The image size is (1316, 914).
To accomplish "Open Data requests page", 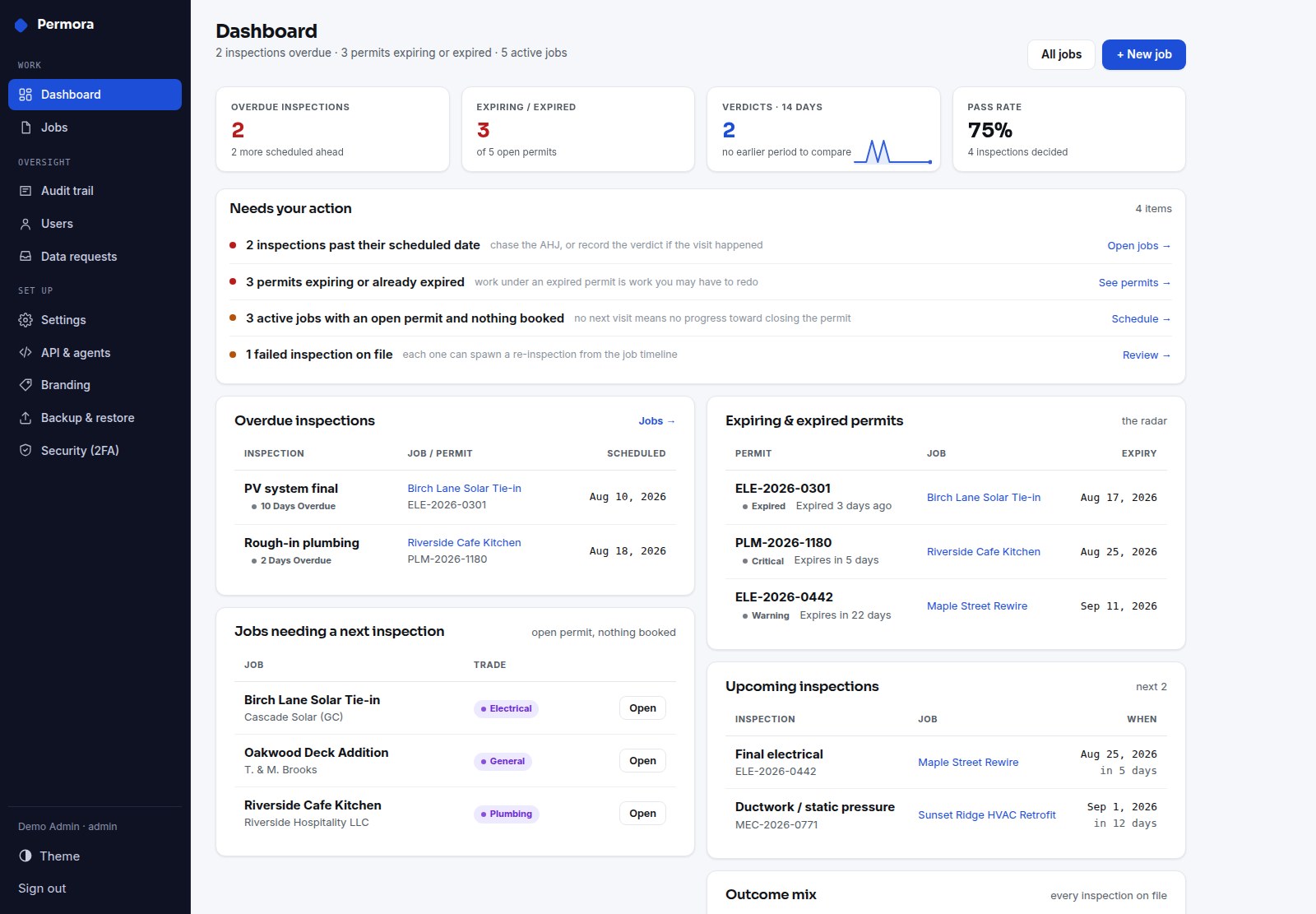I will pyautogui.click(x=95, y=257).
